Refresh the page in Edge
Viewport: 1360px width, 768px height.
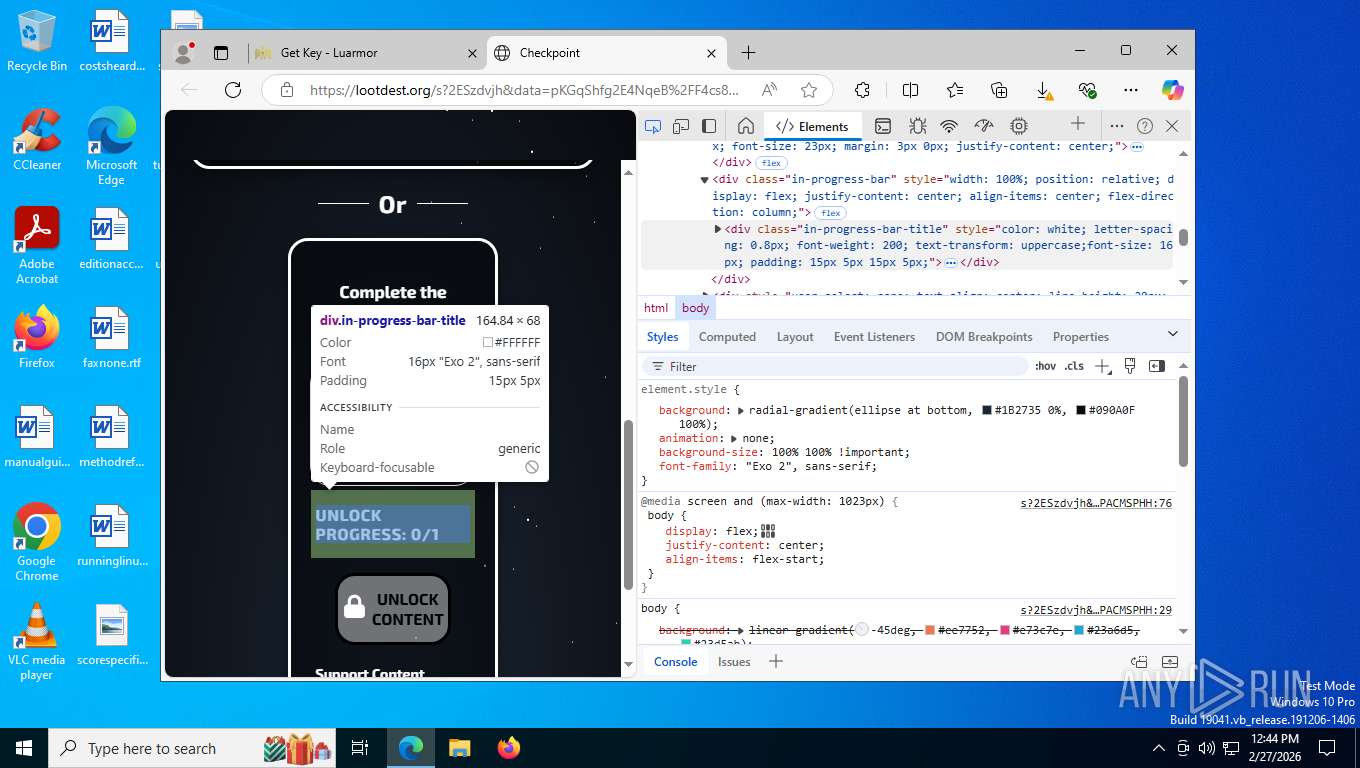click(233, 90)
